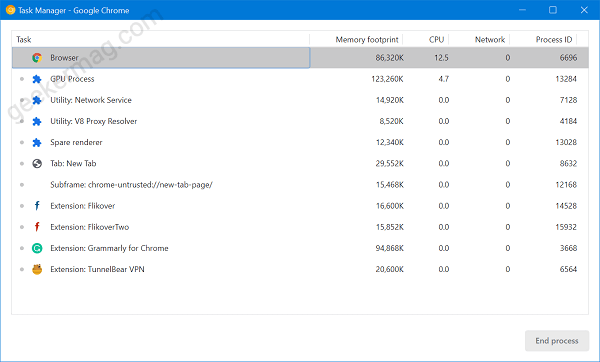The width and height of the screenshot is (600, 362).
Task: Click memory value 15,468K
Action: 390,185
